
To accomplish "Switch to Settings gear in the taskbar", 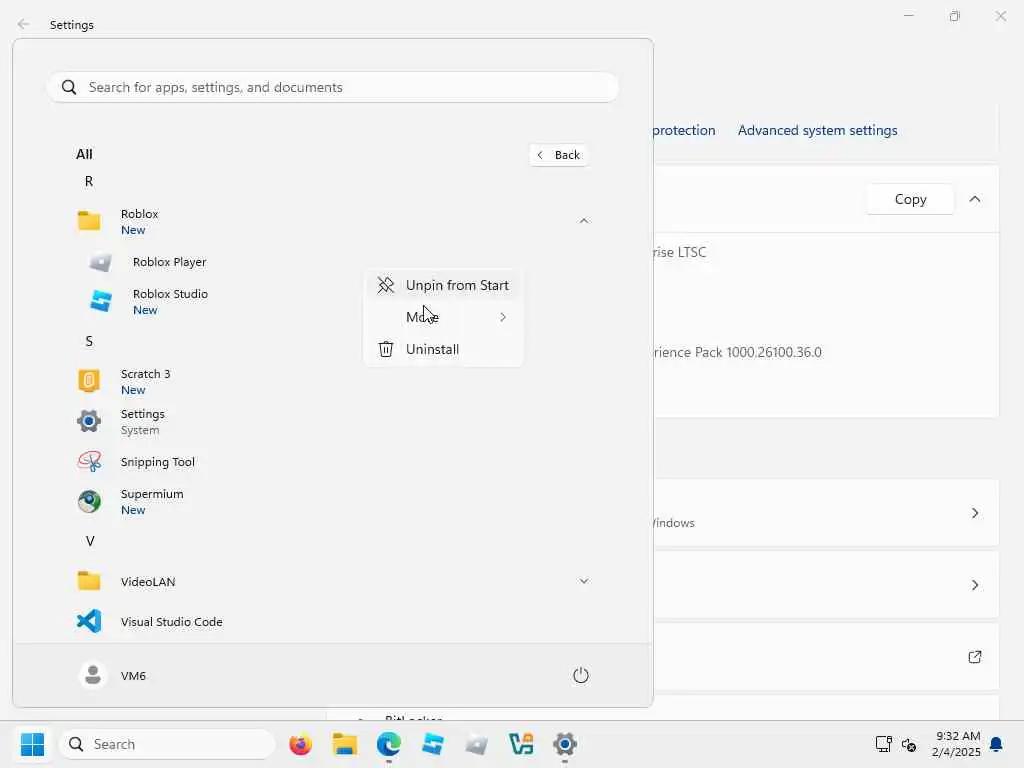I will point(565,744).
